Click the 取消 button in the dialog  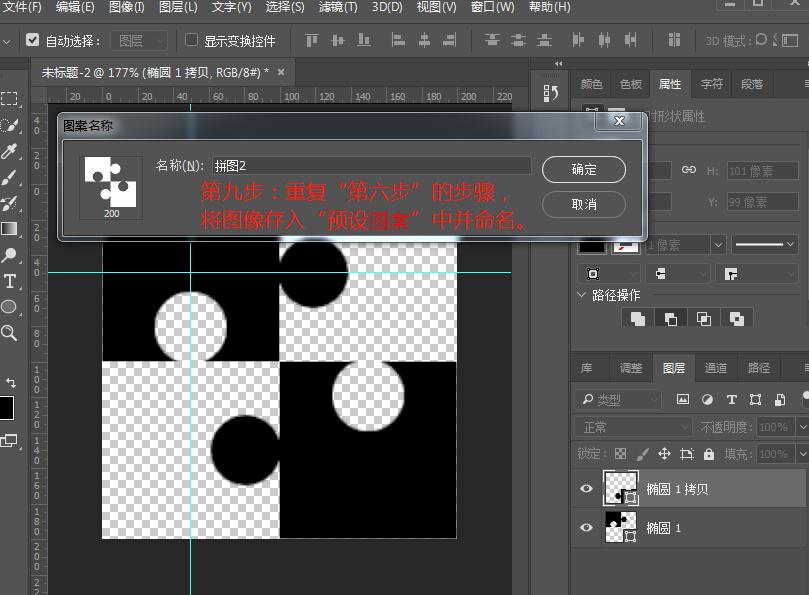click(583, 205)
